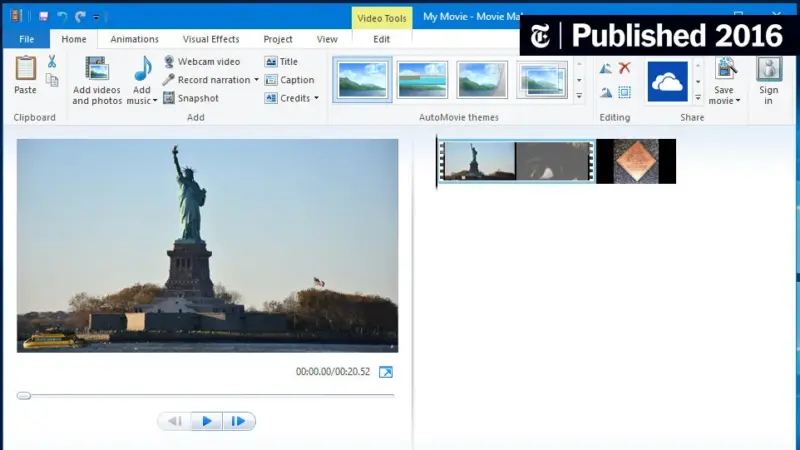Move the AutoMovie themes gallery down one row

tap(579, 80)
